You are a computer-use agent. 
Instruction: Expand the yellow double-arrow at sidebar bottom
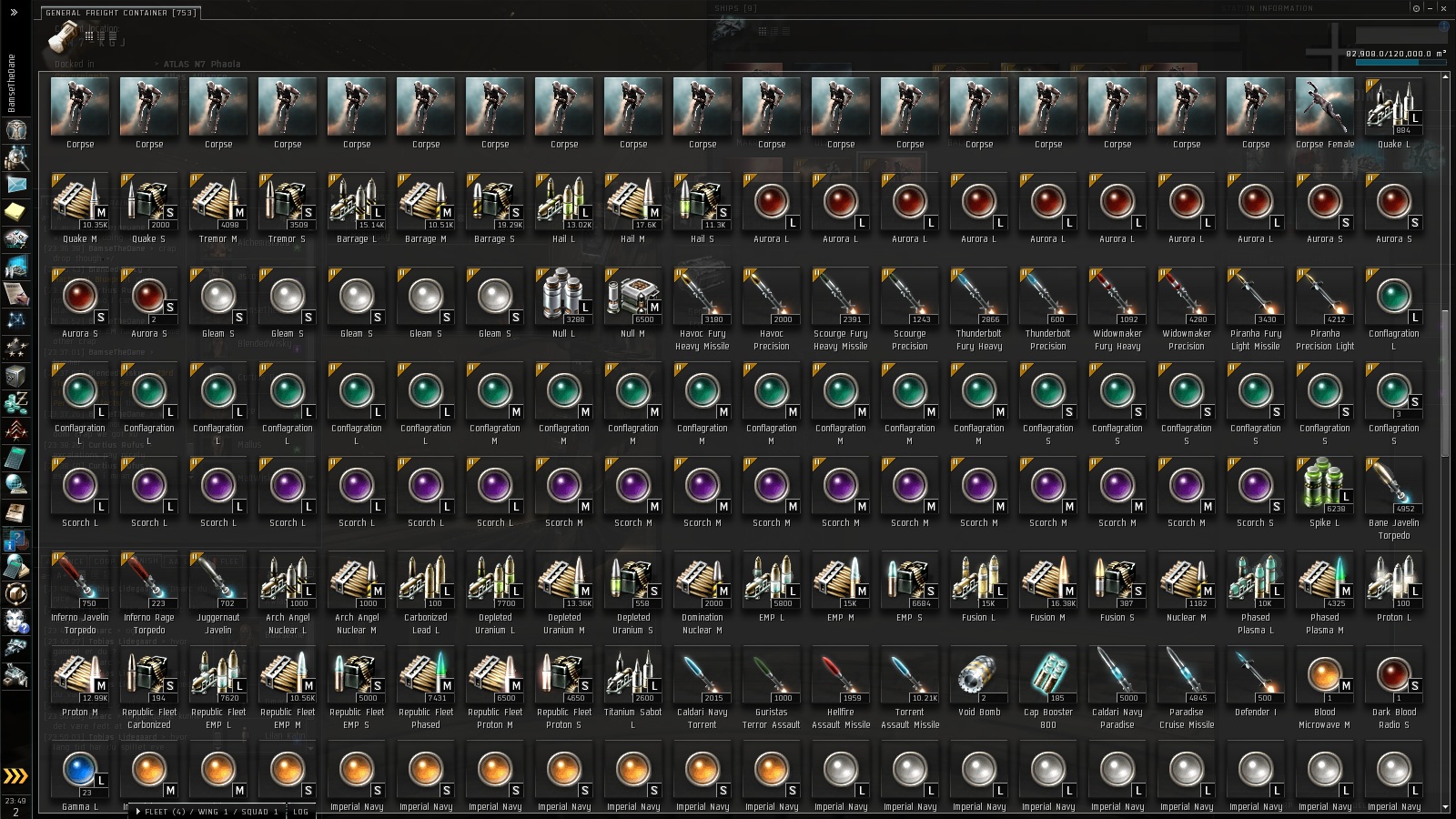click(x=15, y=775)
